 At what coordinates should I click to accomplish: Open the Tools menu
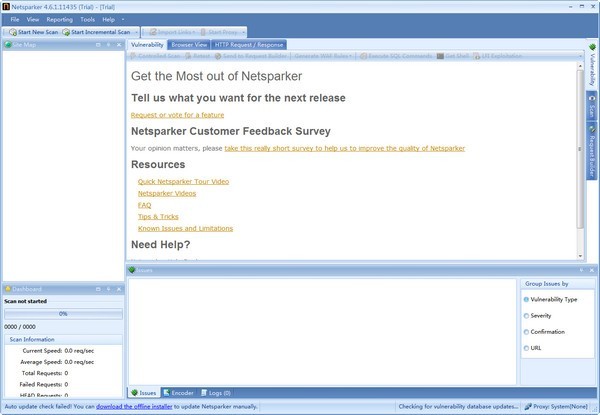click(x=88, y=19)
